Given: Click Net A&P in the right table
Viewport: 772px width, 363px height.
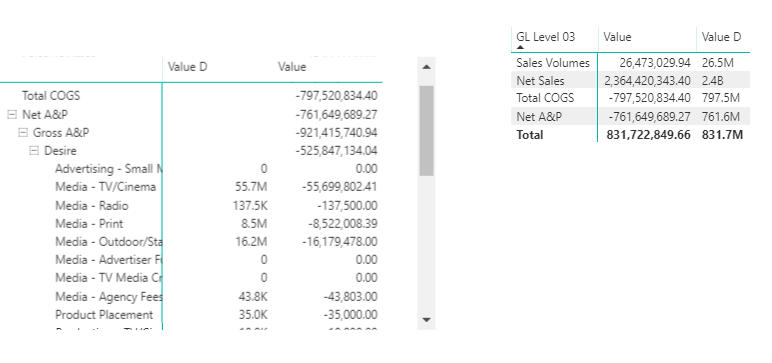Looking at the screenshot, I should [539, 116].
